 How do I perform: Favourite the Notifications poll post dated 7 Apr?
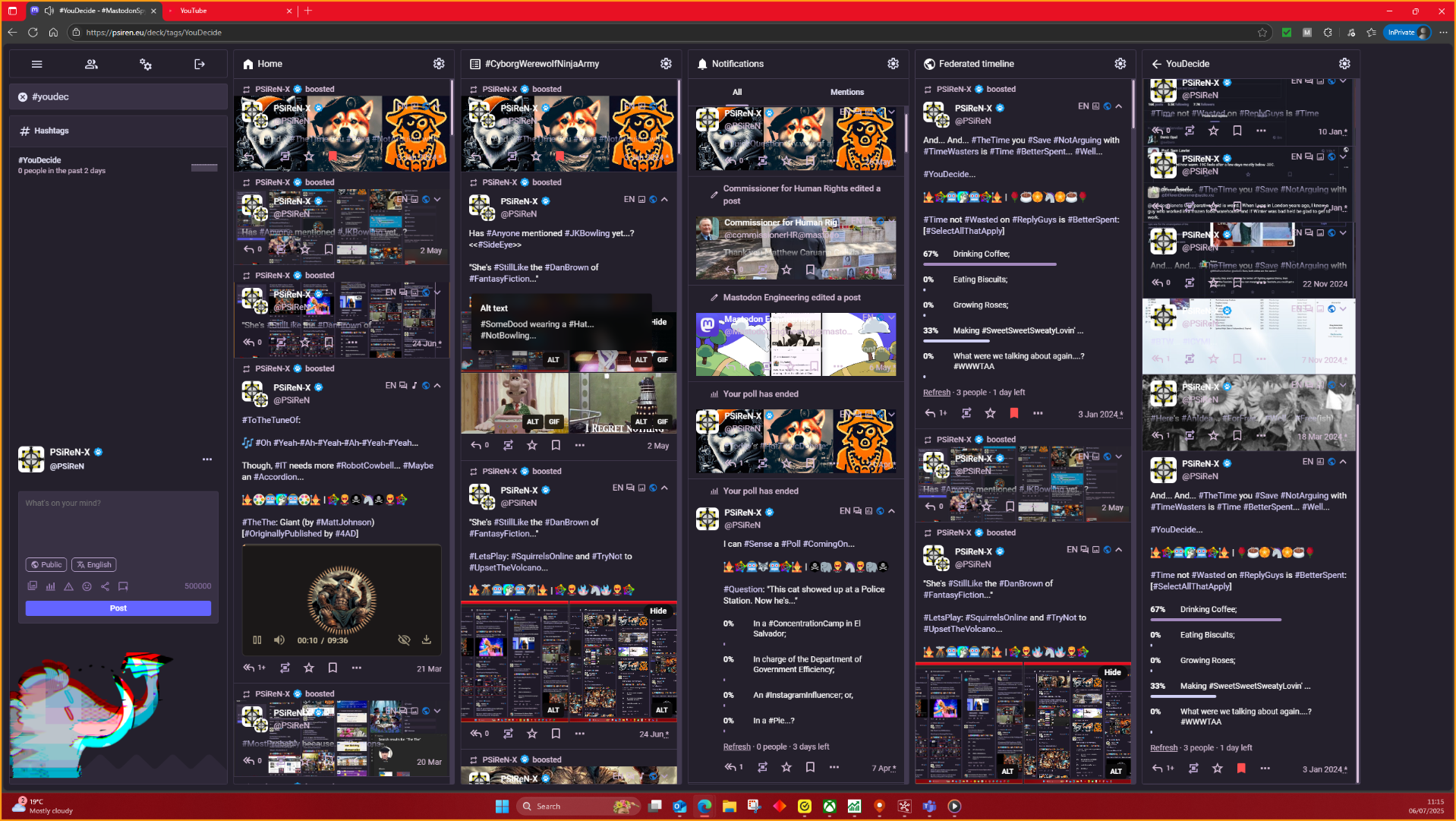click(786, 768)
